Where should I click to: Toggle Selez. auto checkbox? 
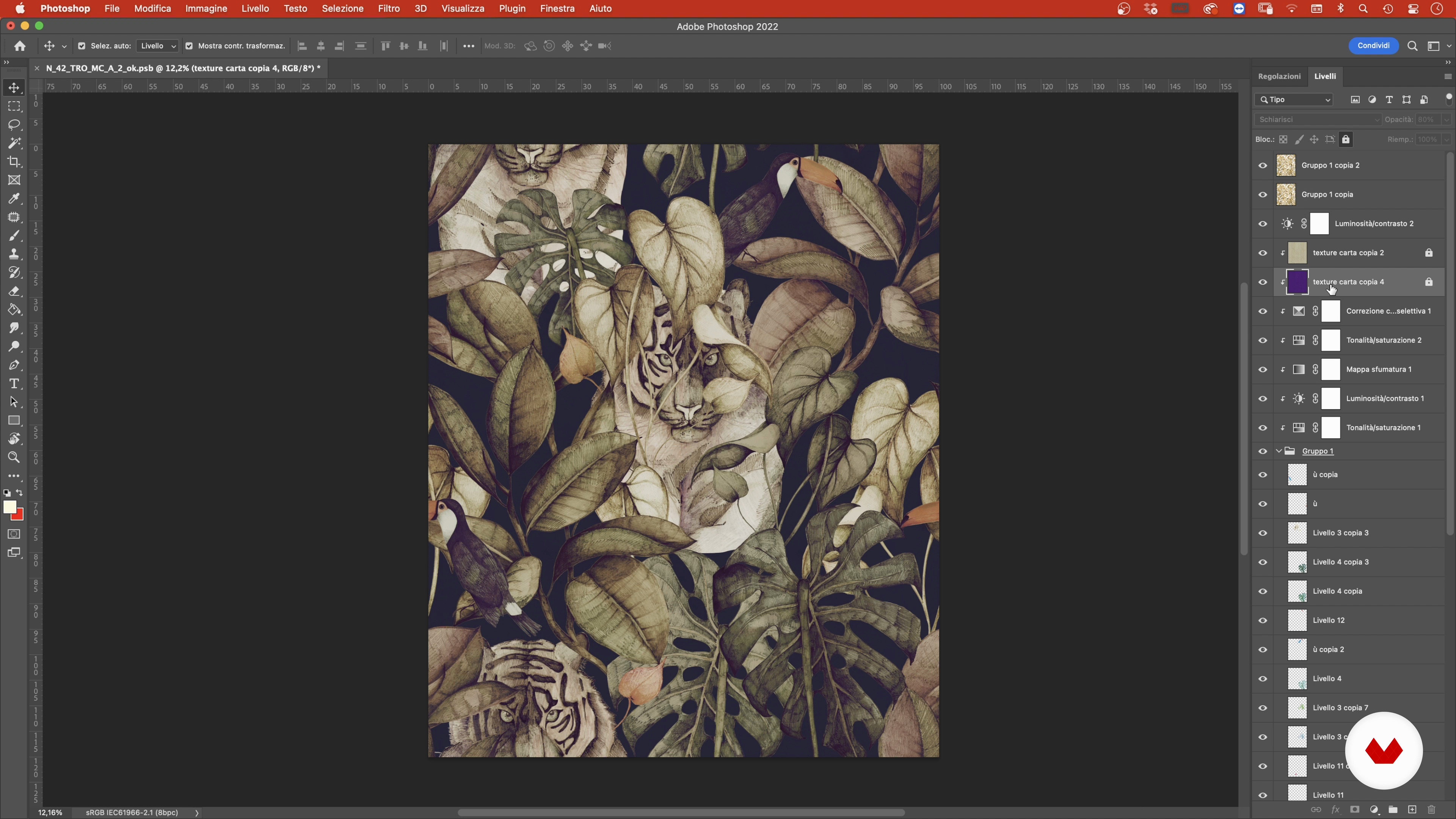[82, 46]
